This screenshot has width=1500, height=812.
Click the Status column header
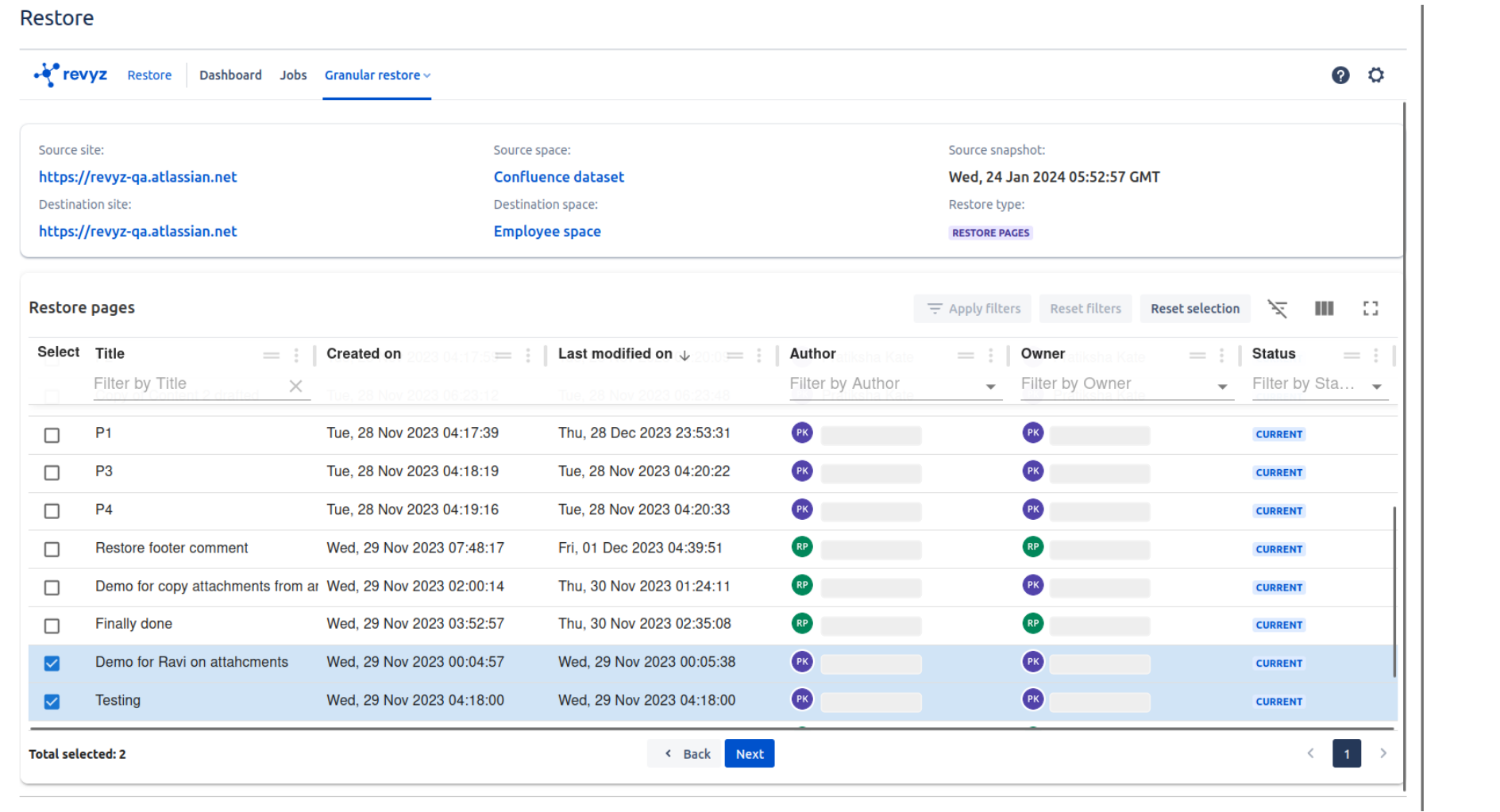pyautogui.click(x=1274, y=354)
